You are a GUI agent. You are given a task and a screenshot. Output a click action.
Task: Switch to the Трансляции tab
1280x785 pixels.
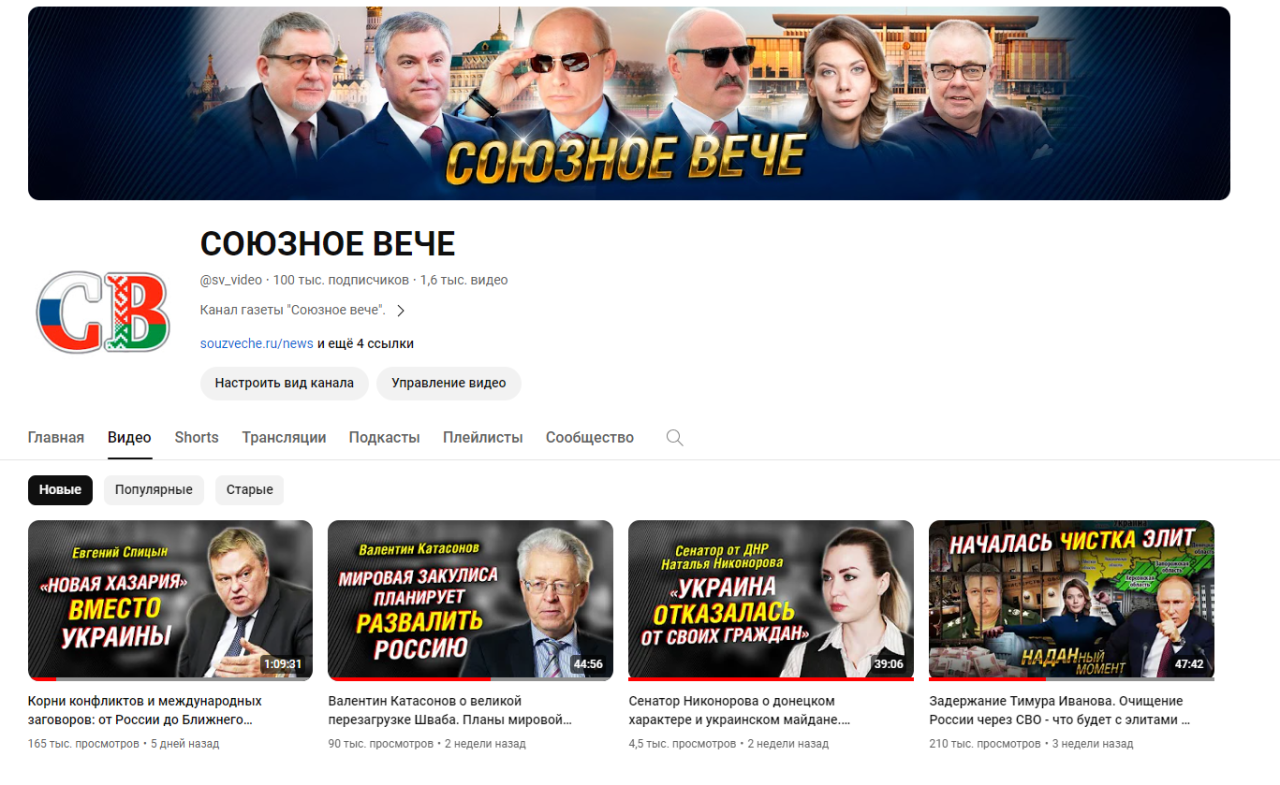(x=284, y=438)
